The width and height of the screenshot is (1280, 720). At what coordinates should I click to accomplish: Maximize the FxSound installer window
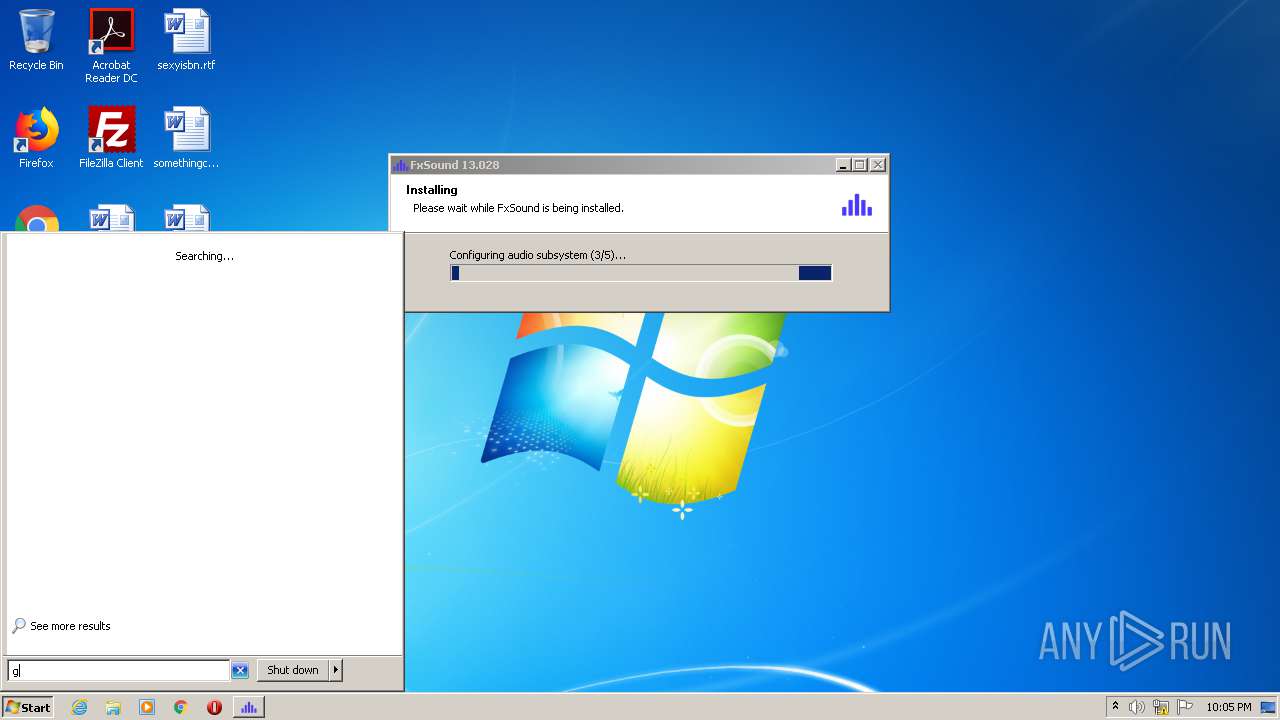point(860,165)
